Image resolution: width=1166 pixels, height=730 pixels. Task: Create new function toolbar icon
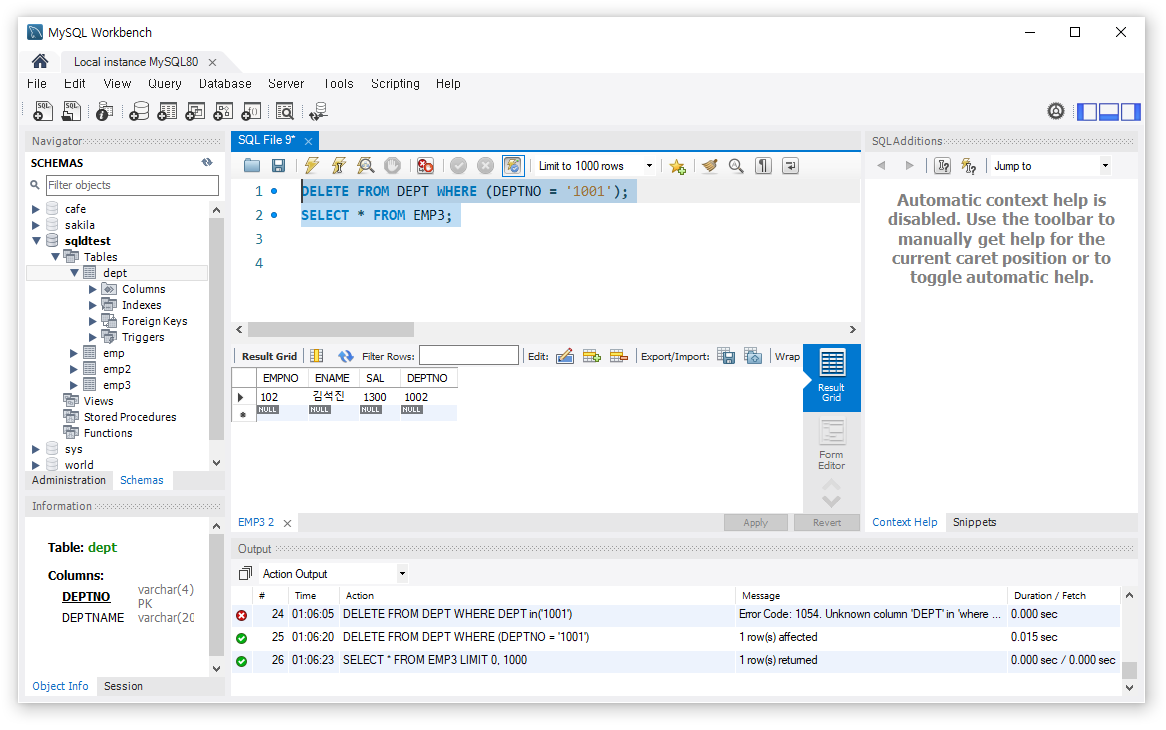pos(251,112)
